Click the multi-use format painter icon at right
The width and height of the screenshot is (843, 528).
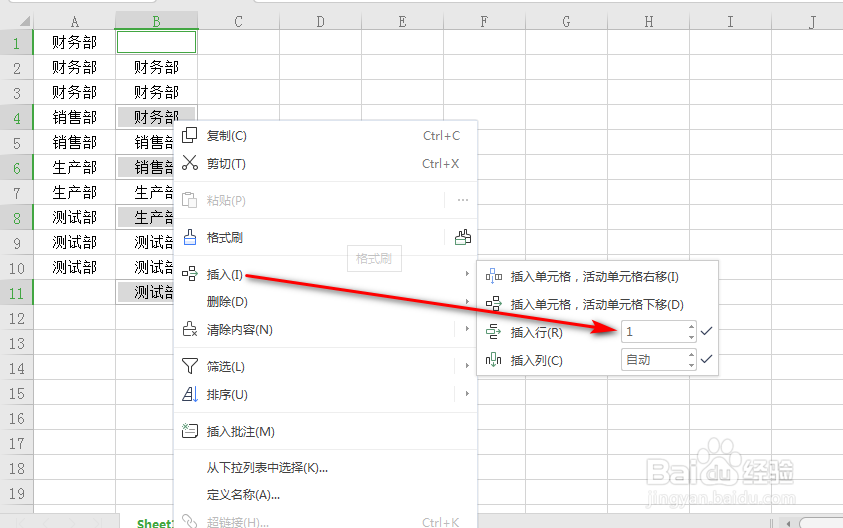pos(462,237)
